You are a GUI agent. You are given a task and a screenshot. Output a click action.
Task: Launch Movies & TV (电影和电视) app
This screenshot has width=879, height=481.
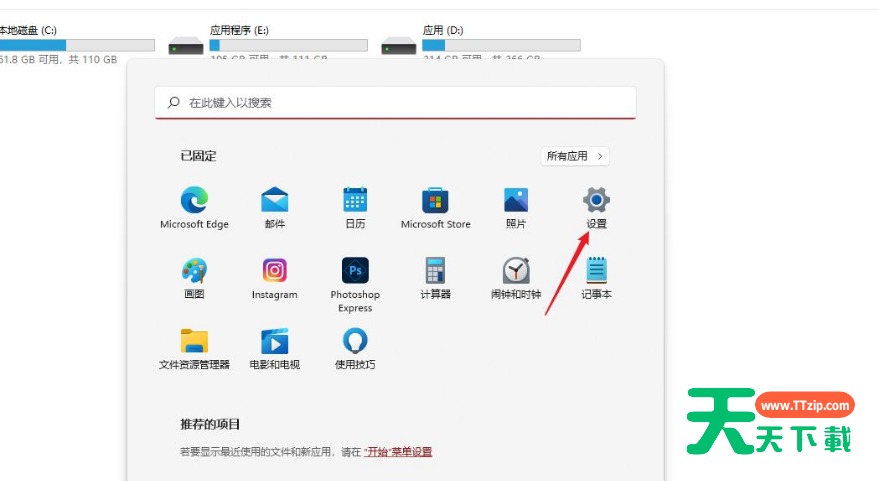point(275,342)
